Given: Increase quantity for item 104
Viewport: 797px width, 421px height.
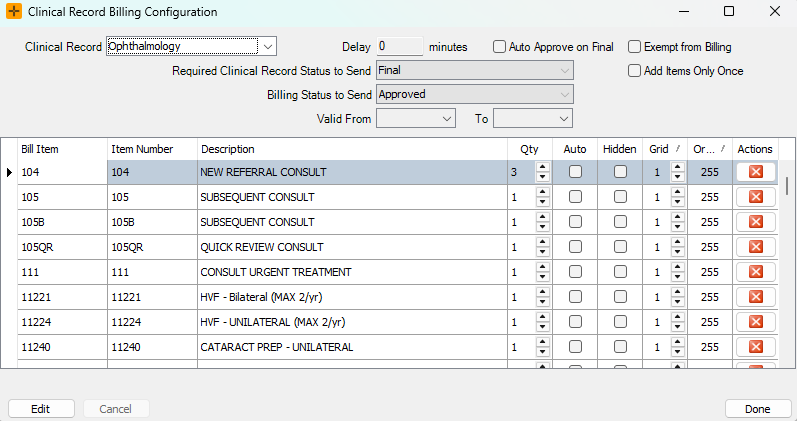Looking at the screenshot, I should pyautogui.click(x=543, y=167).
